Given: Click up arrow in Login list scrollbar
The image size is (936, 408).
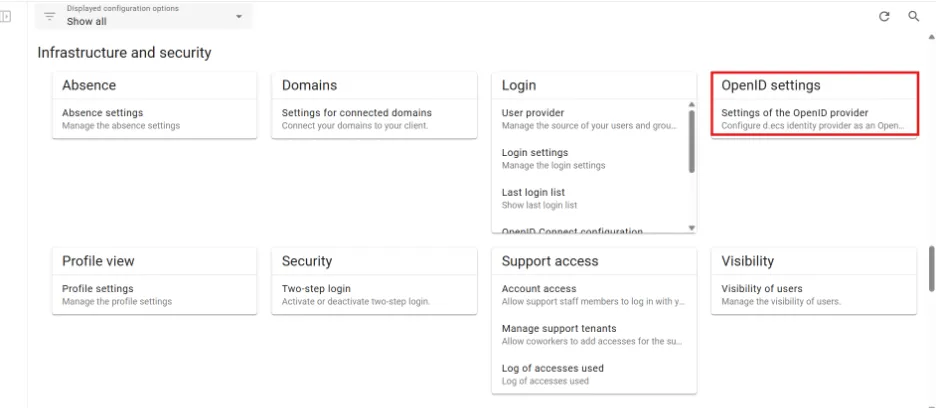Looking at the screenshot, I should (x=692, y=105).
